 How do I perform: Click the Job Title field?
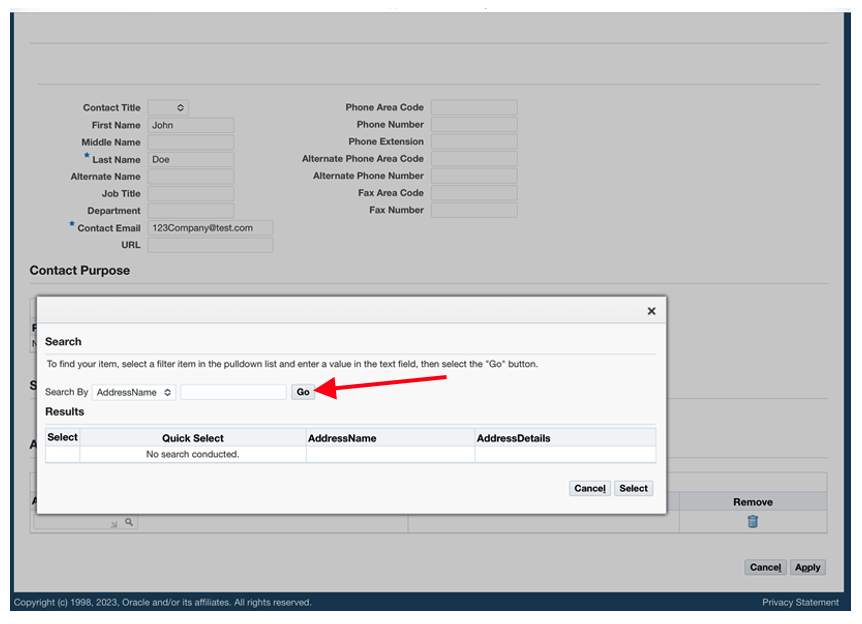pyautogui.click(x=191, y=194)
